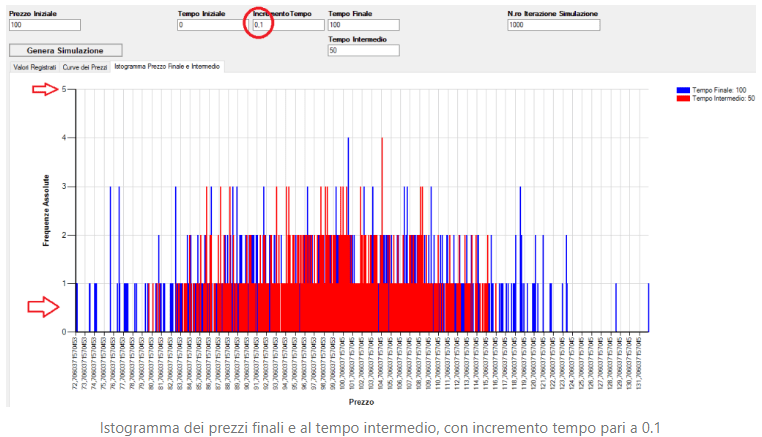762x437 pixels.
Task: Click the Istogramma caption text below the chart
Action: point(380,427)
